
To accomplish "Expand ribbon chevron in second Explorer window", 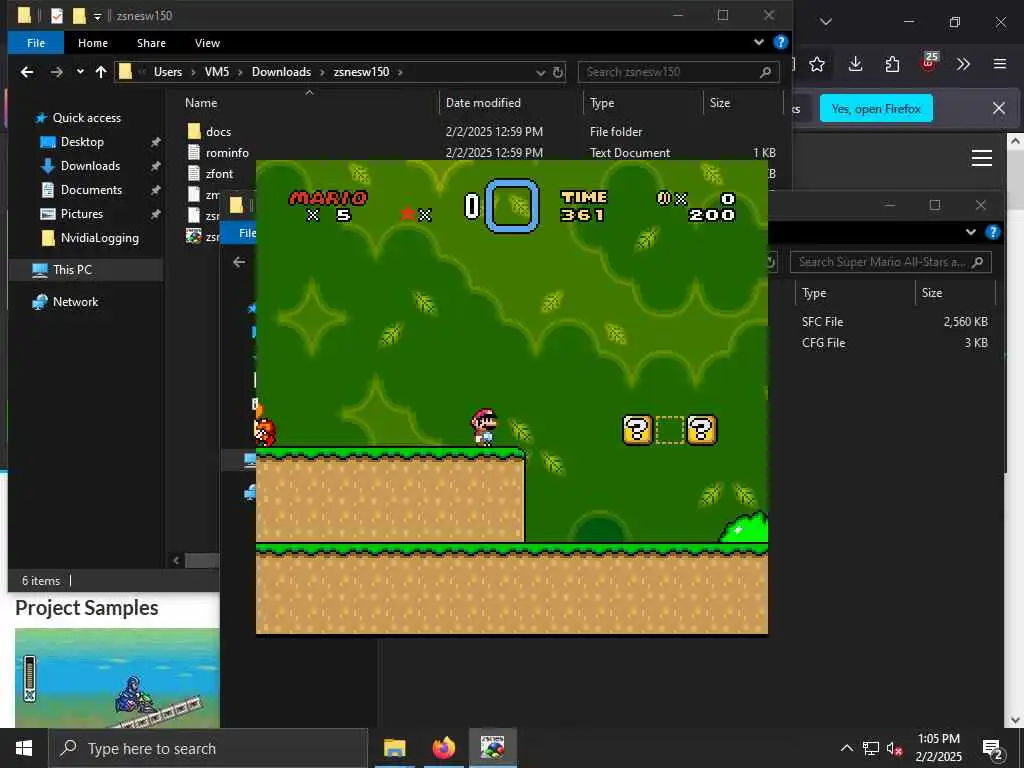I will point(970,232).
